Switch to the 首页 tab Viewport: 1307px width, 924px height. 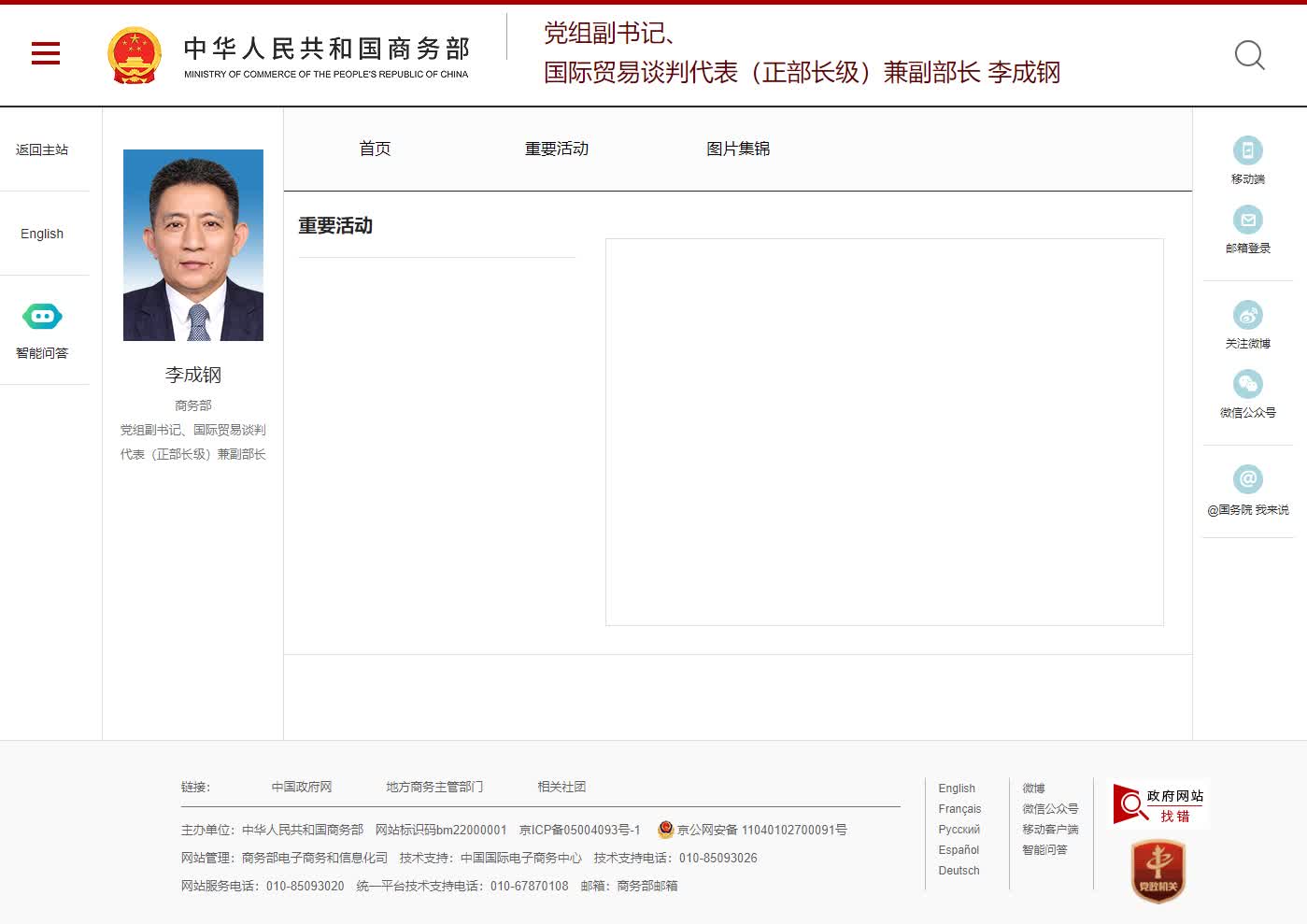(x=375, y=149)
